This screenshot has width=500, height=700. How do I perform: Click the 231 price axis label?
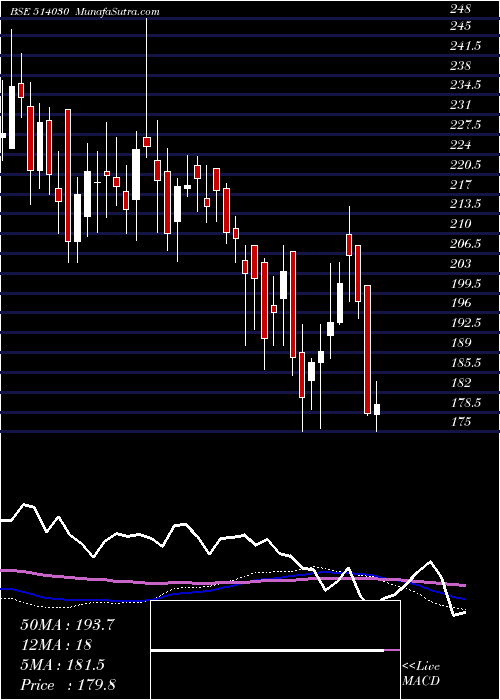coord(460,105)
